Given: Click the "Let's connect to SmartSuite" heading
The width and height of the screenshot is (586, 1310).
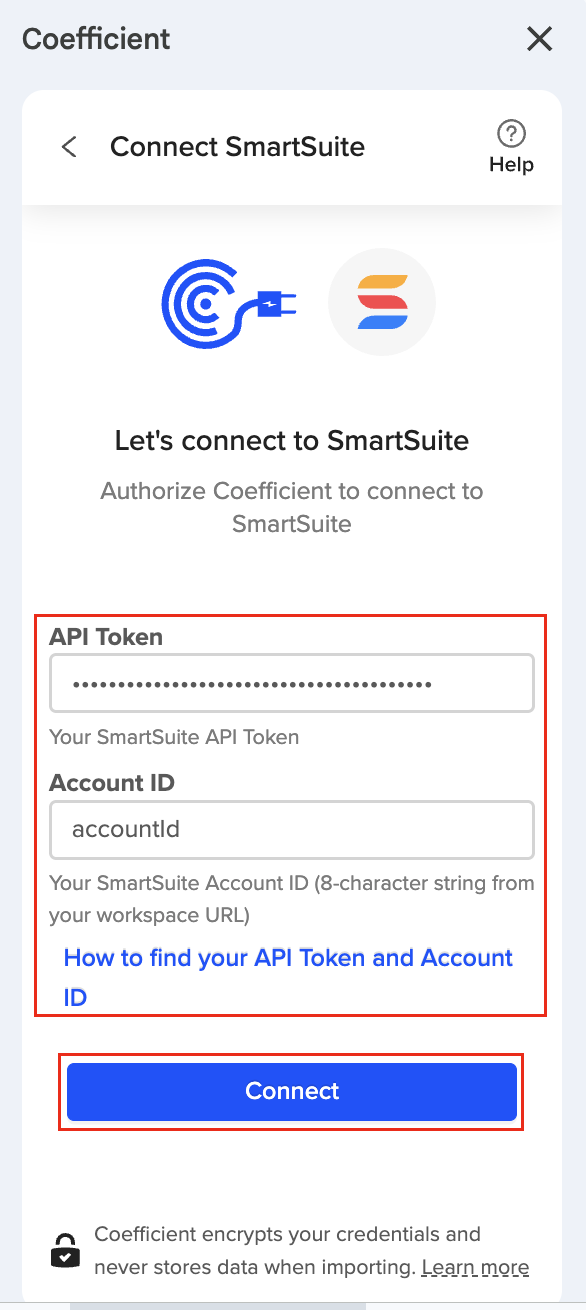Looking at the screenshot, I should coord(292,440).
